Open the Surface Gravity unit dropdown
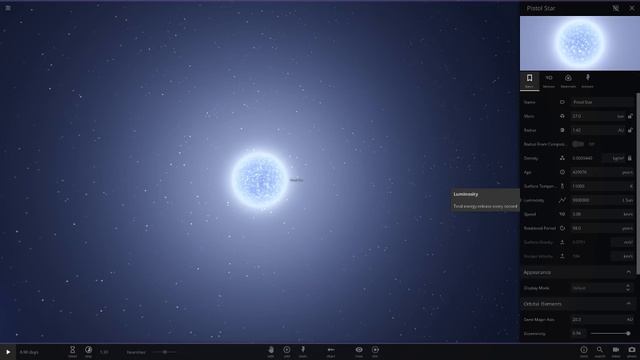The width and height of the screenshot is (640, 360). click(x=623, y=242)
